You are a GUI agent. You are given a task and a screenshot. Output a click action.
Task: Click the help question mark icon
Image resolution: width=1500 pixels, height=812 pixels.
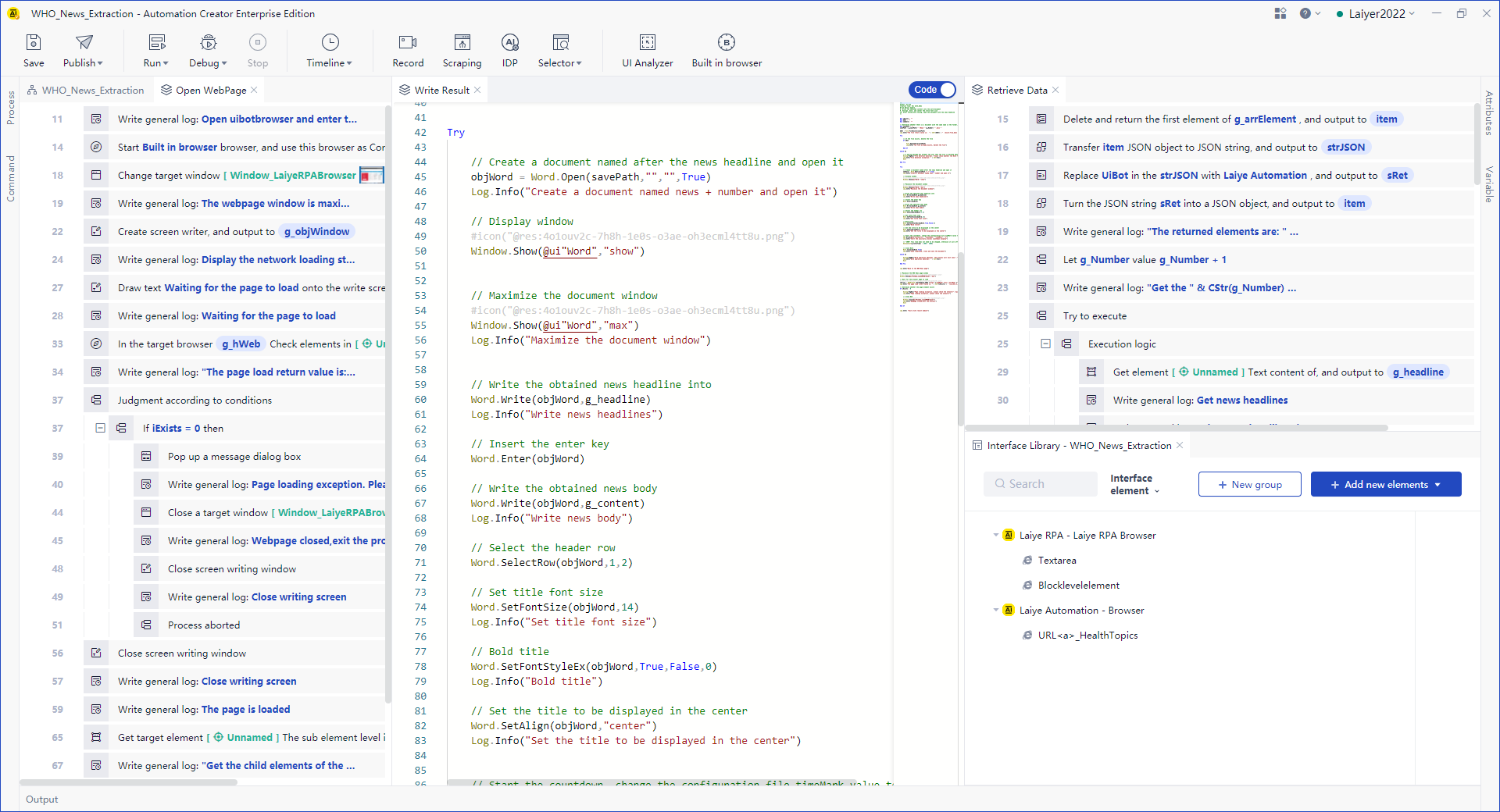(x=1305, y=13)
